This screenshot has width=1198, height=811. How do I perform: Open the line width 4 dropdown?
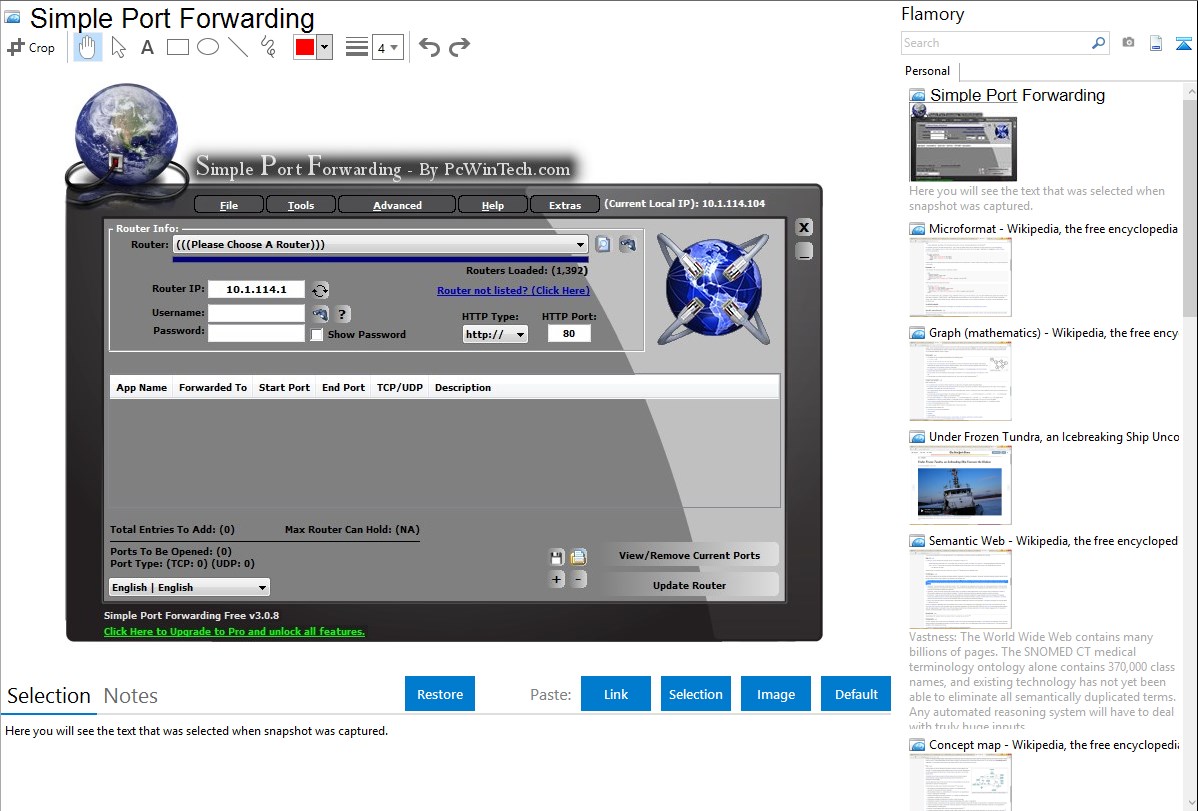point(387,48)
